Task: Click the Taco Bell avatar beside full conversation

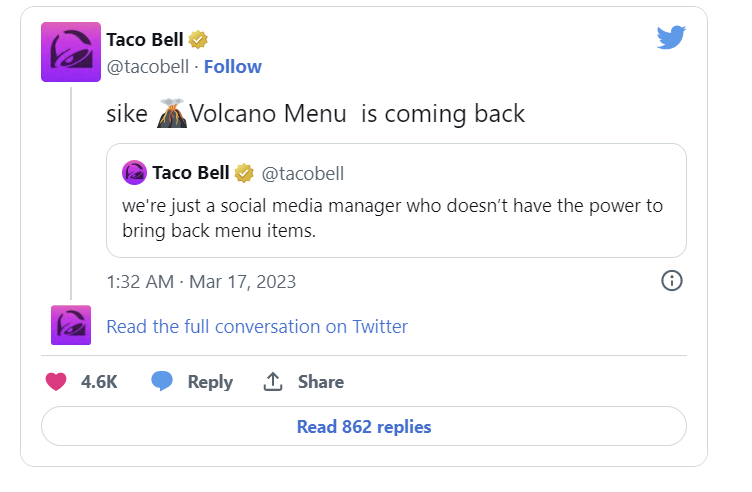Action: click(x=71, y=325)
